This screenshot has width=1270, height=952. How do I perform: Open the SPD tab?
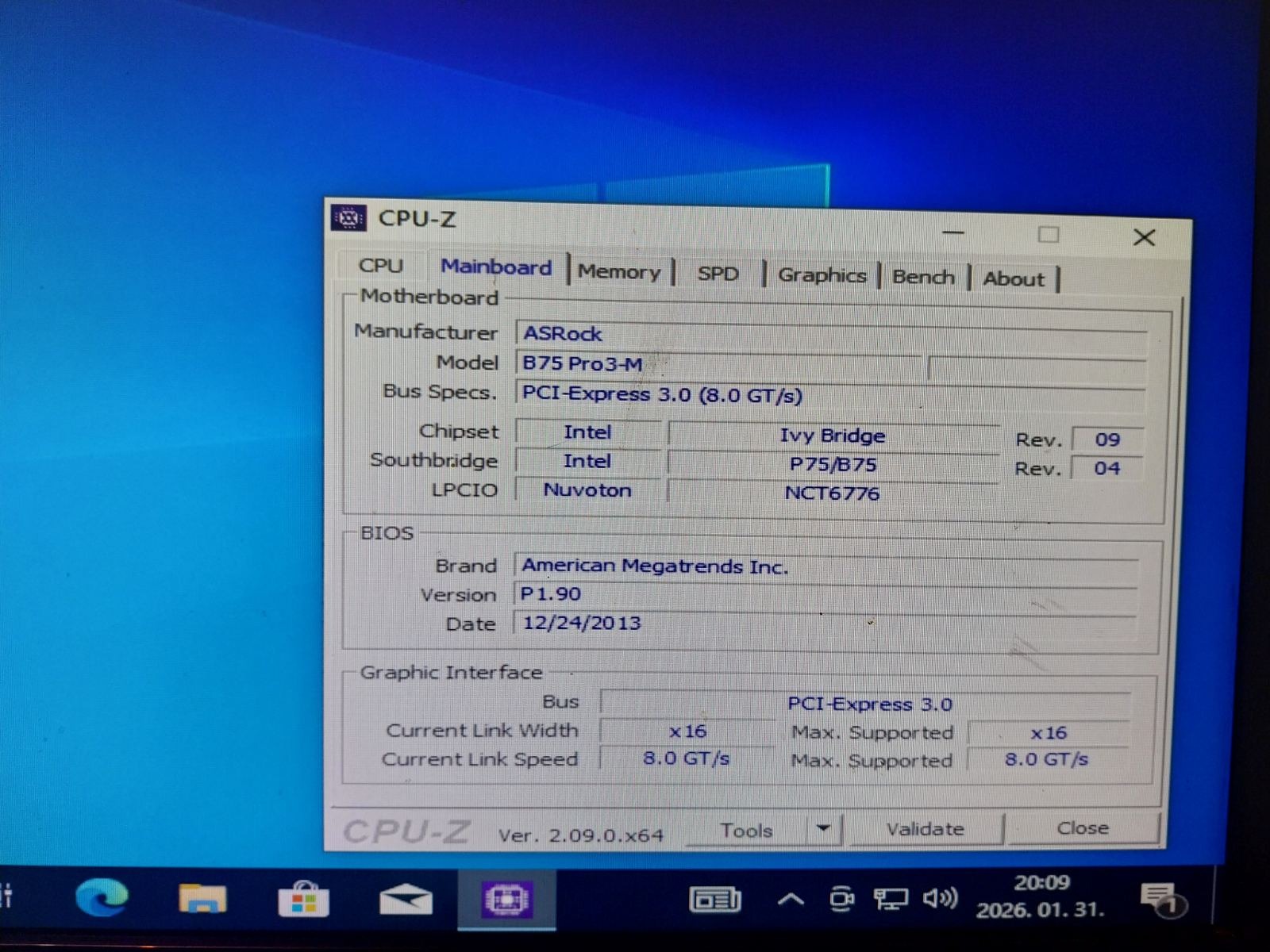pos(718,274)
